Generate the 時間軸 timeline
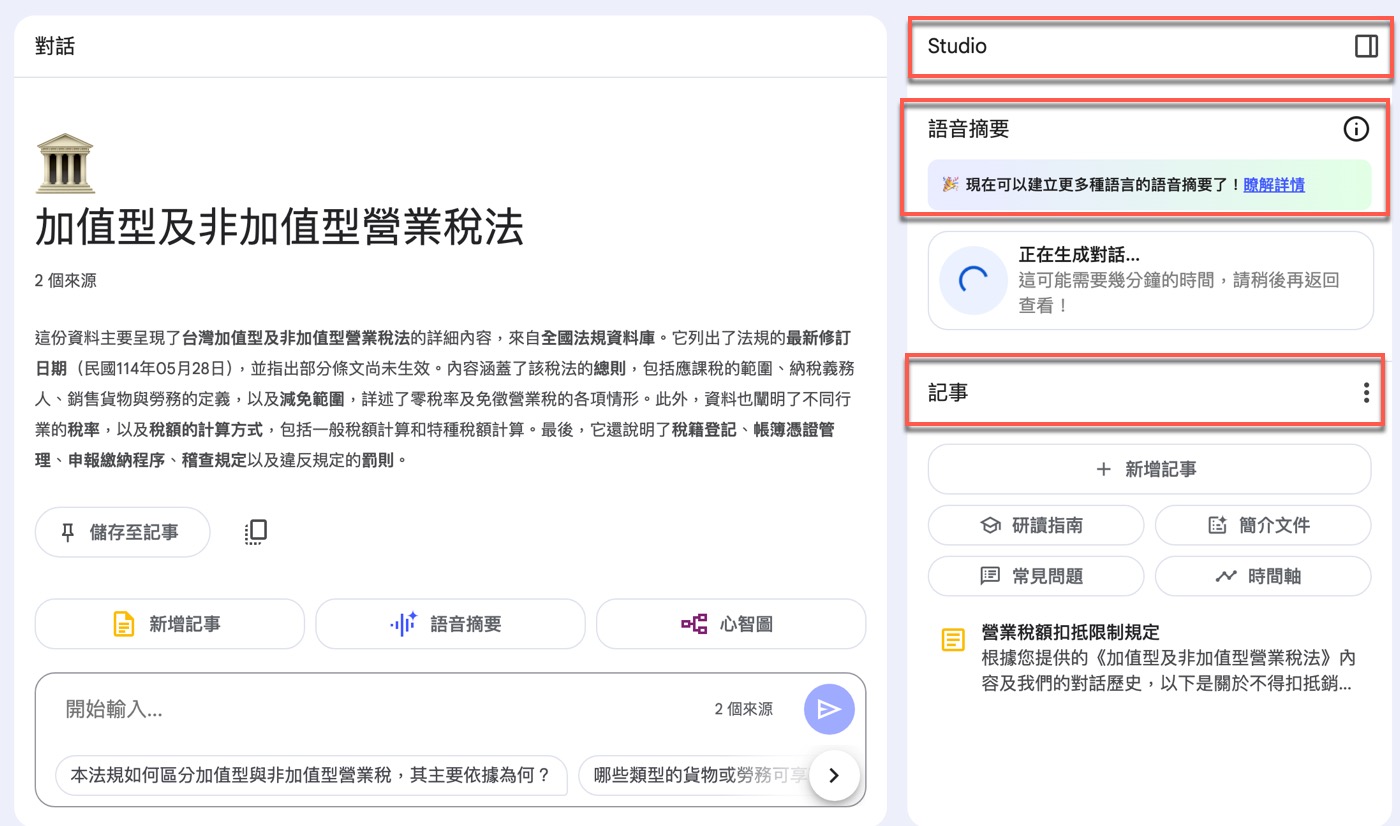Viewport: 1400px width, 826px height. (x=1263, y=576)
